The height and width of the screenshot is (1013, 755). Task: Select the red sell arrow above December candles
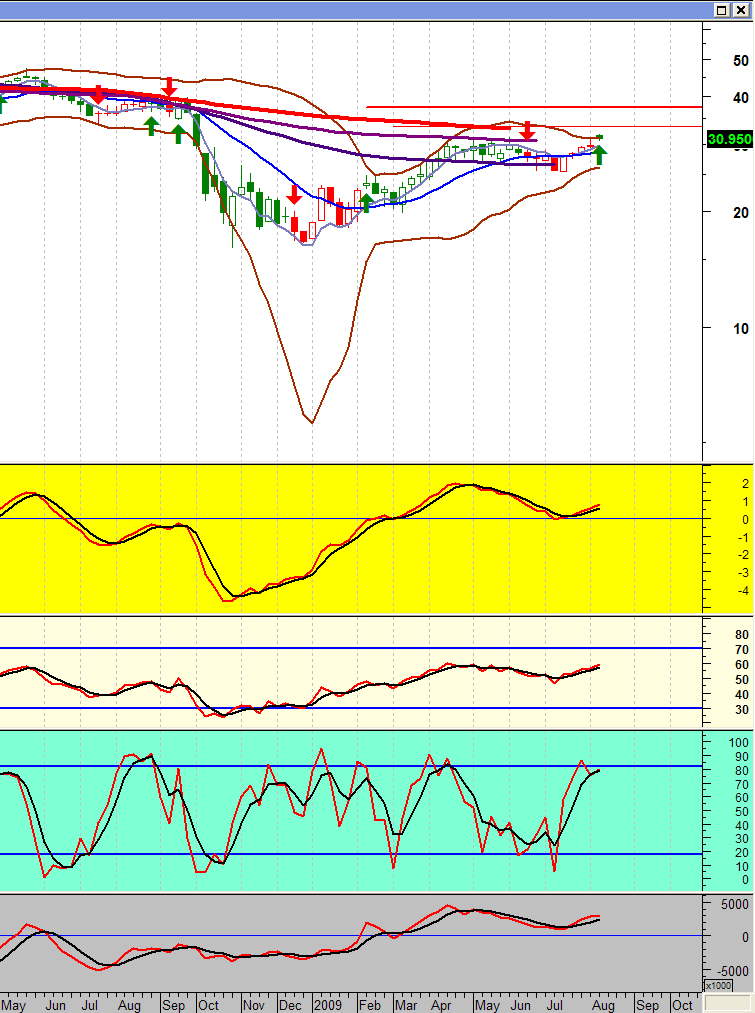[x=294, y=194]
